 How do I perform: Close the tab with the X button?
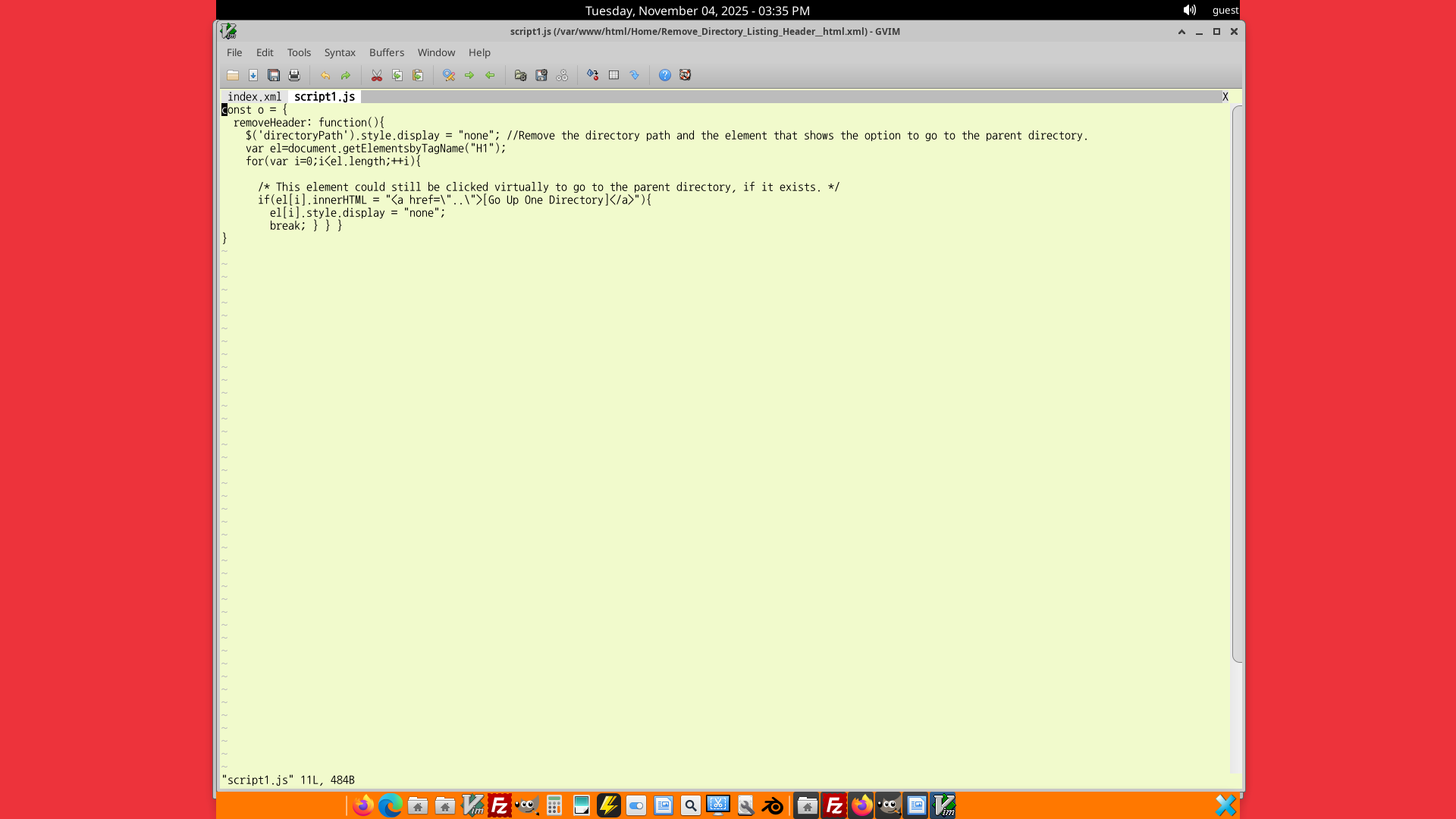click(x=1225, y=96)
